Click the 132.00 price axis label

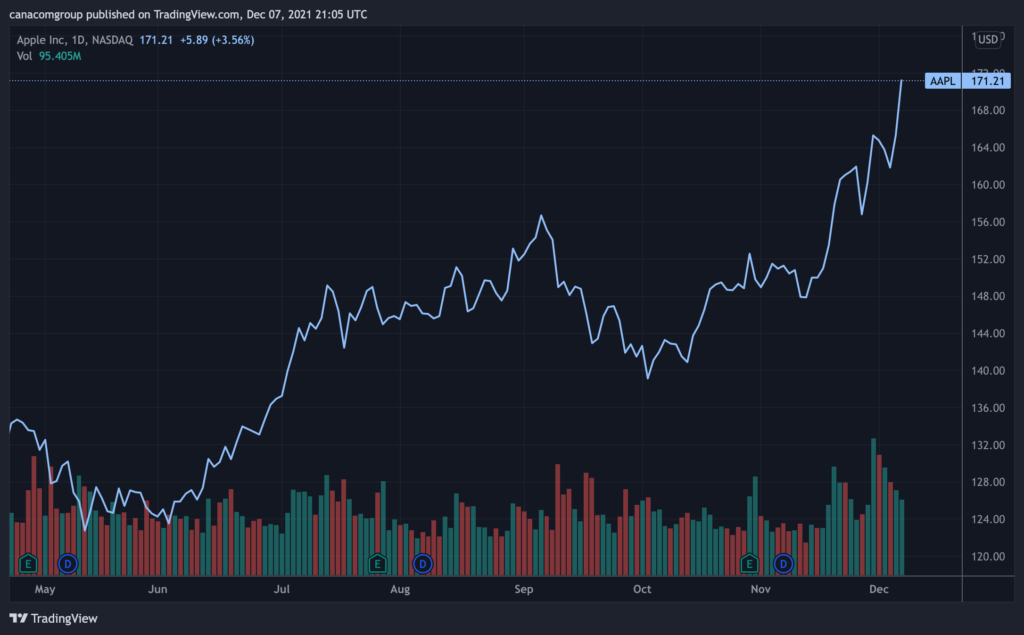pos(988,445)
